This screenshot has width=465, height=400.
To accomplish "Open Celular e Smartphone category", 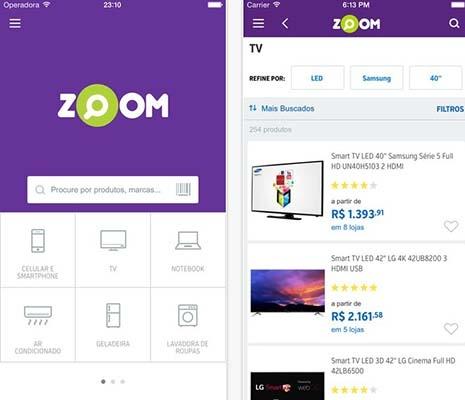I will click(x=38, y=250).
